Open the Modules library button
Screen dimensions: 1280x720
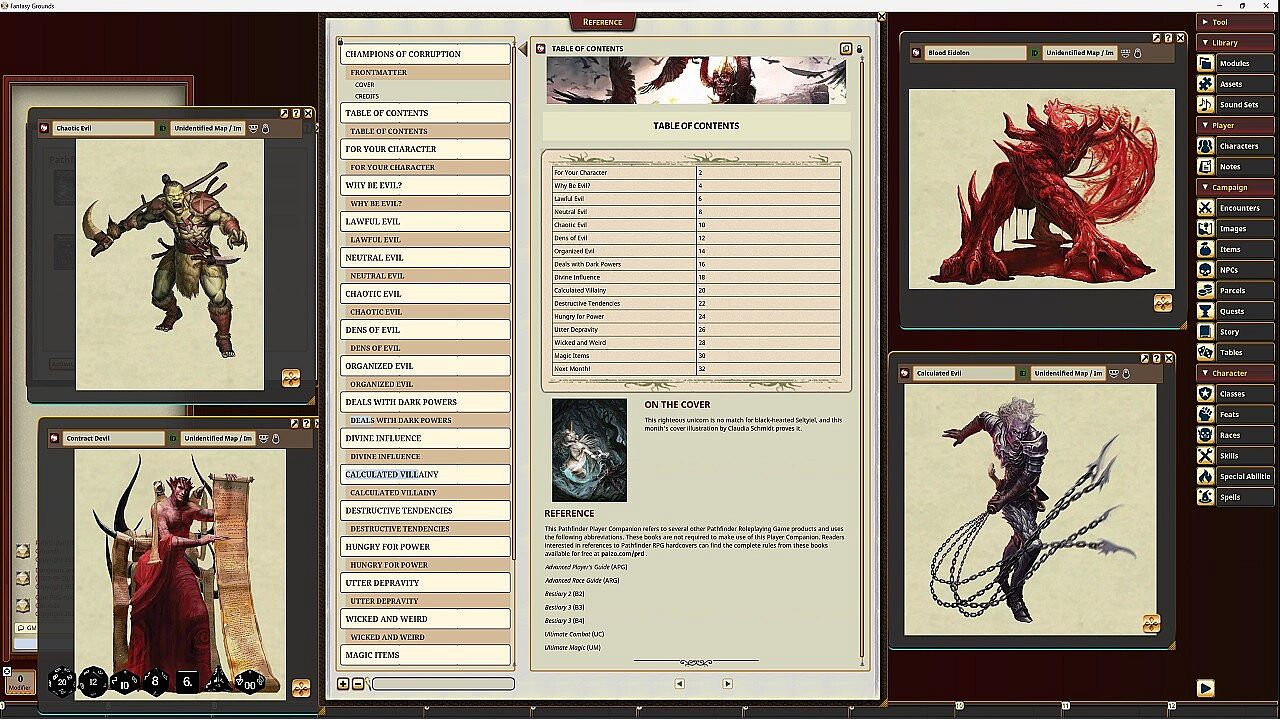click(1235, 63)
